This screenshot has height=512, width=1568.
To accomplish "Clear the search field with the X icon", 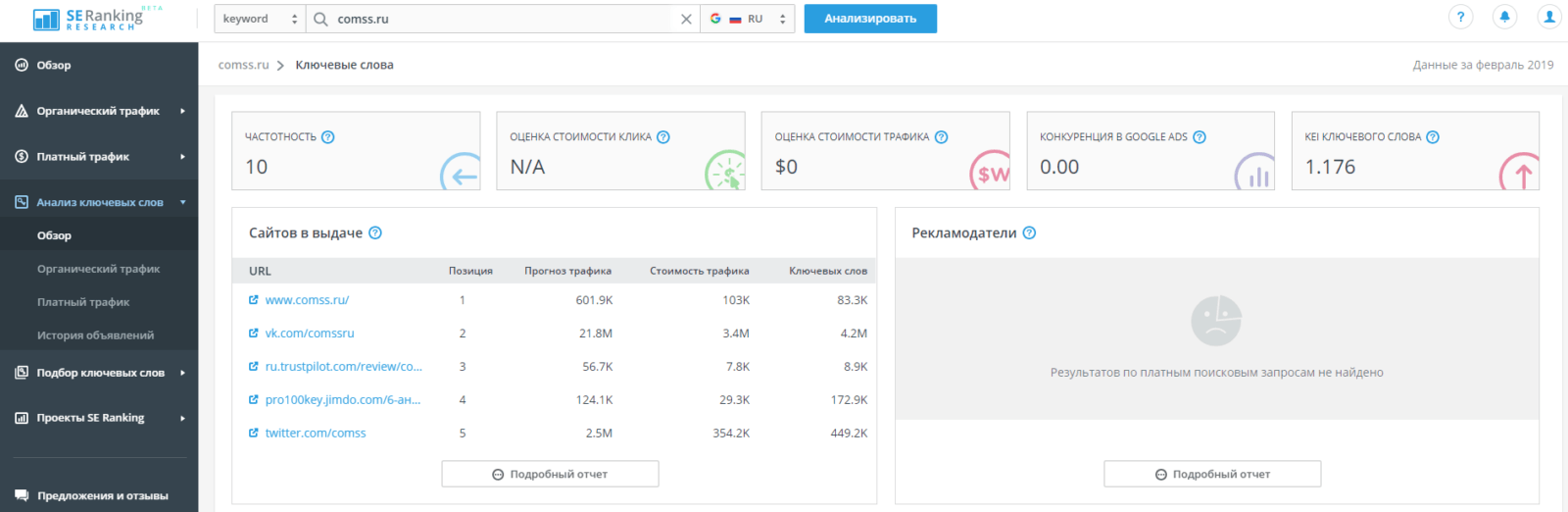I will click(686, 19).
